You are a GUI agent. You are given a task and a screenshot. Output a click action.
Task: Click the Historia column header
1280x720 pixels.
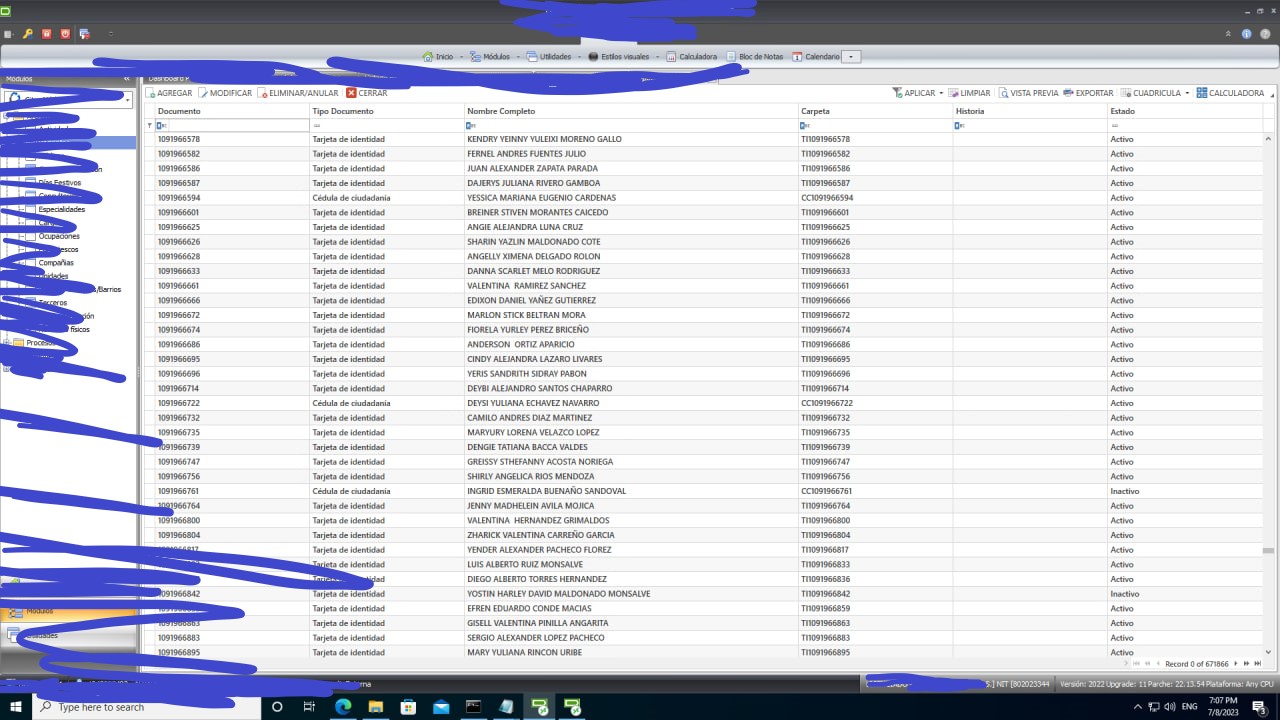1030,111
